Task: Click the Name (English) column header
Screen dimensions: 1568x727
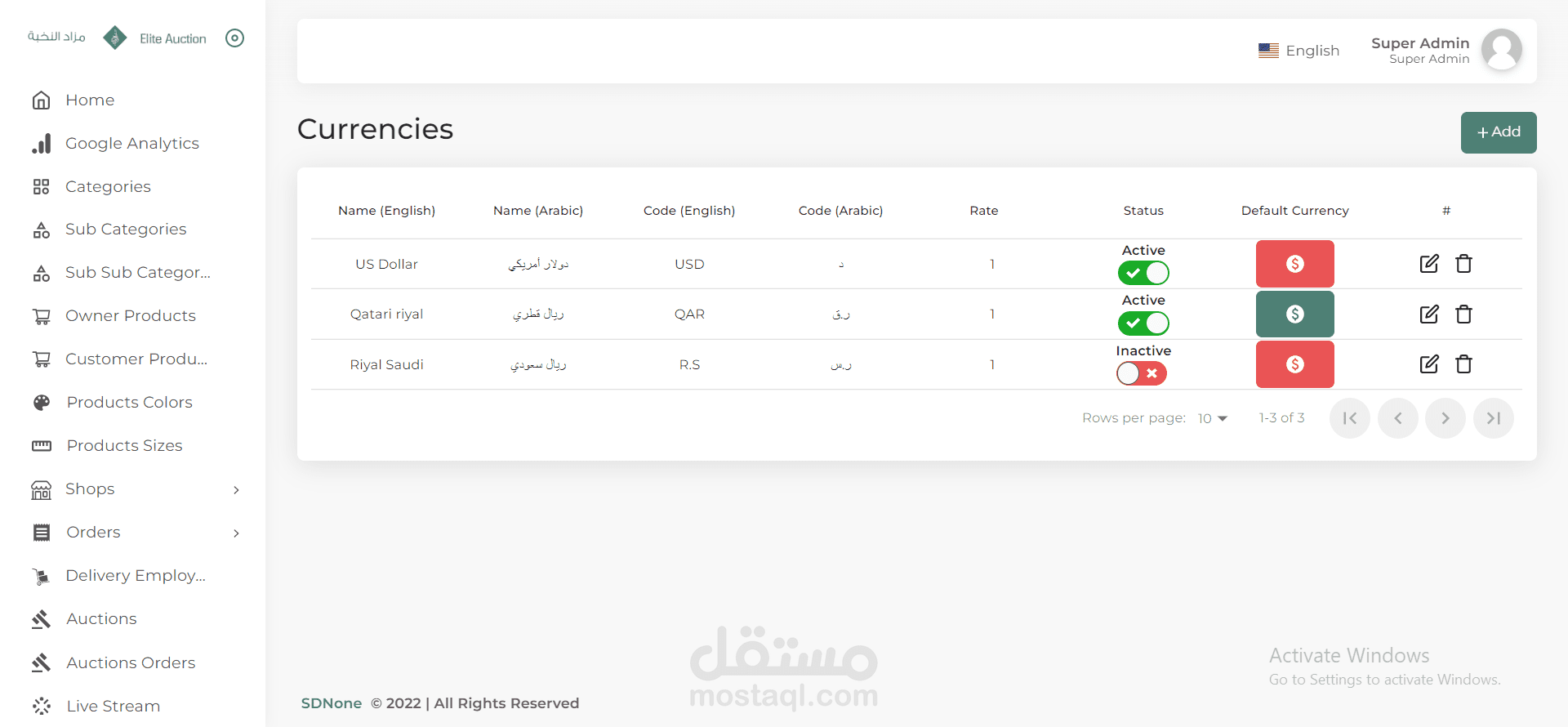Action: click(x=386, y=211)
